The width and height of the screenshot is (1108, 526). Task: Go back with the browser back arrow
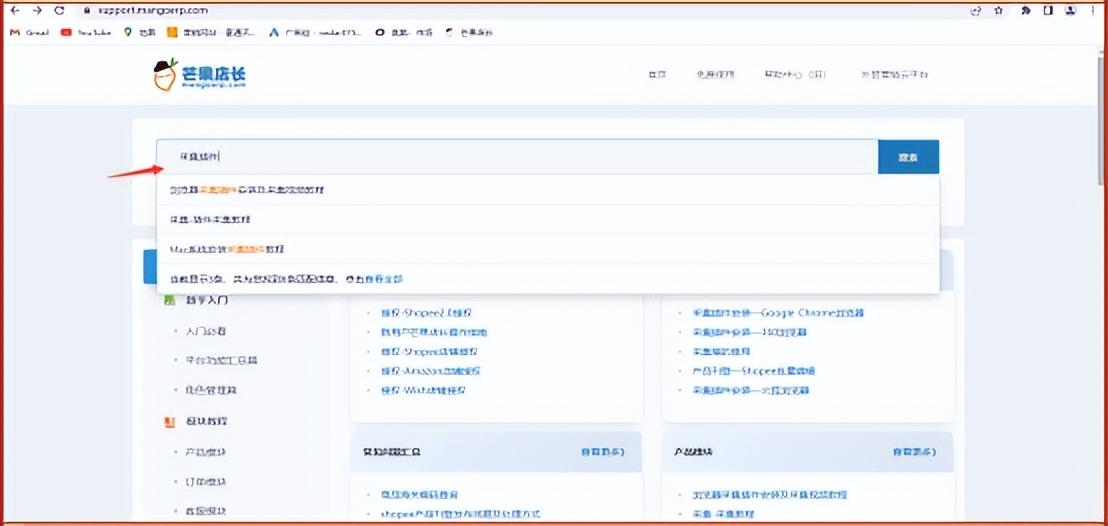[x=15, y=11]
